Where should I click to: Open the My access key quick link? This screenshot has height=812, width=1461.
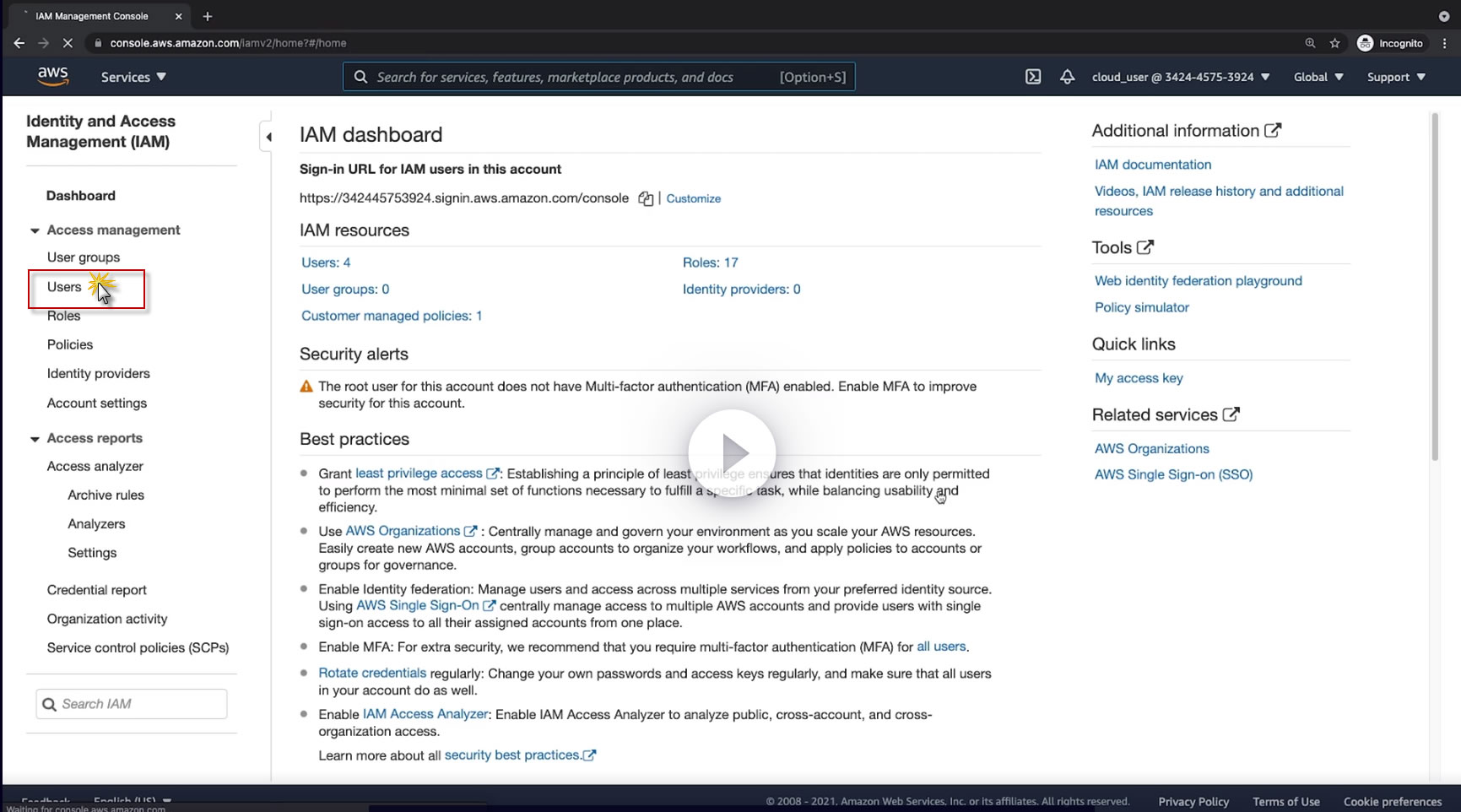[1139, 378]
